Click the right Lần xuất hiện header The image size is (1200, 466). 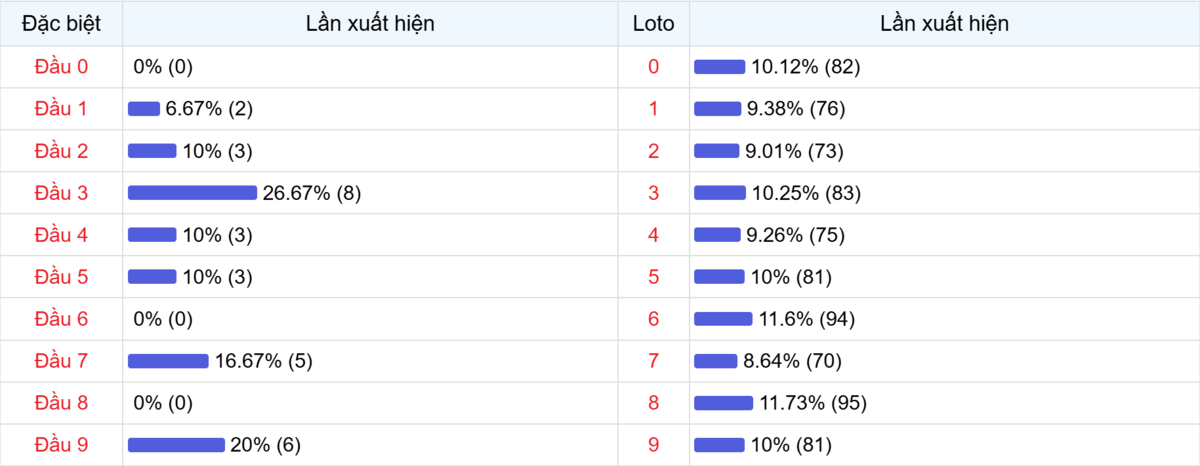click(x=944, y=24)
